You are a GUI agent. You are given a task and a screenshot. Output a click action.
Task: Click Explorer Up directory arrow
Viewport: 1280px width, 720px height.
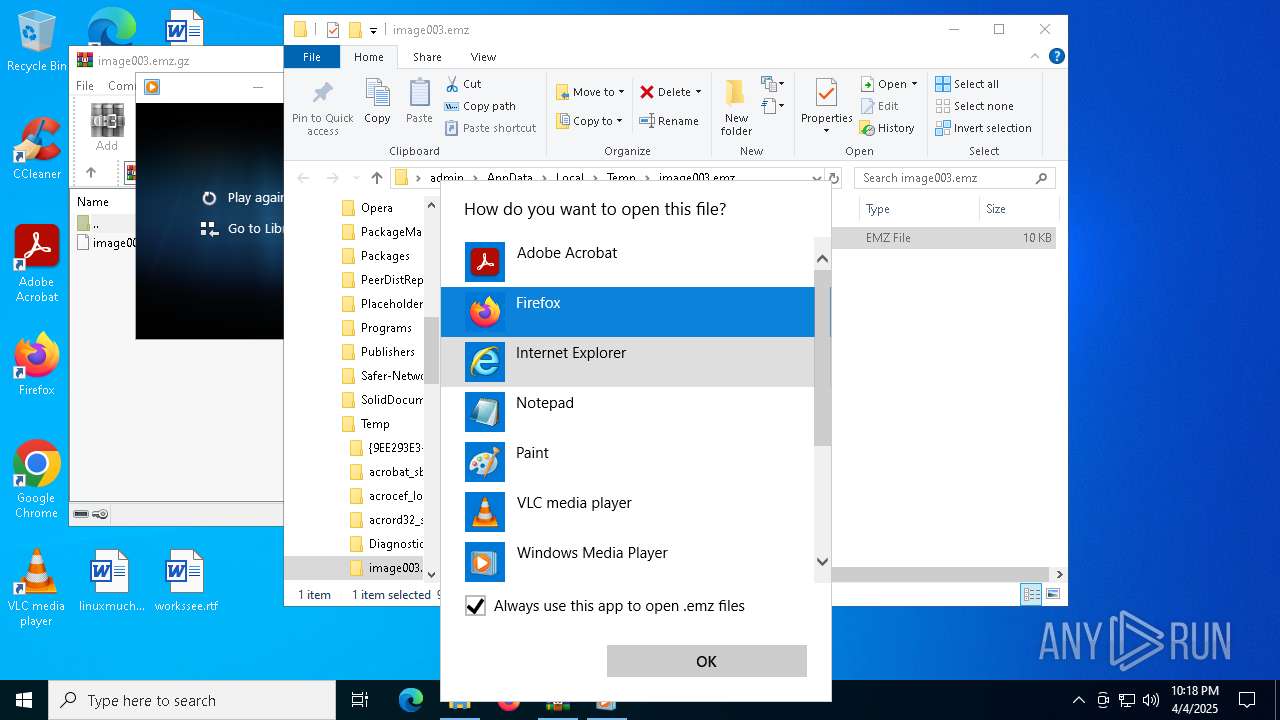point(376,178)
